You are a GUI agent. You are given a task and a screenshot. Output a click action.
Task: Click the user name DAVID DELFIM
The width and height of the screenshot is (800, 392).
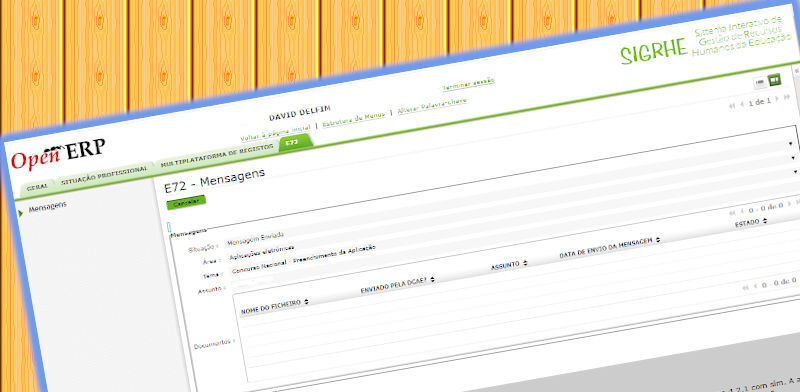[299, 113]
